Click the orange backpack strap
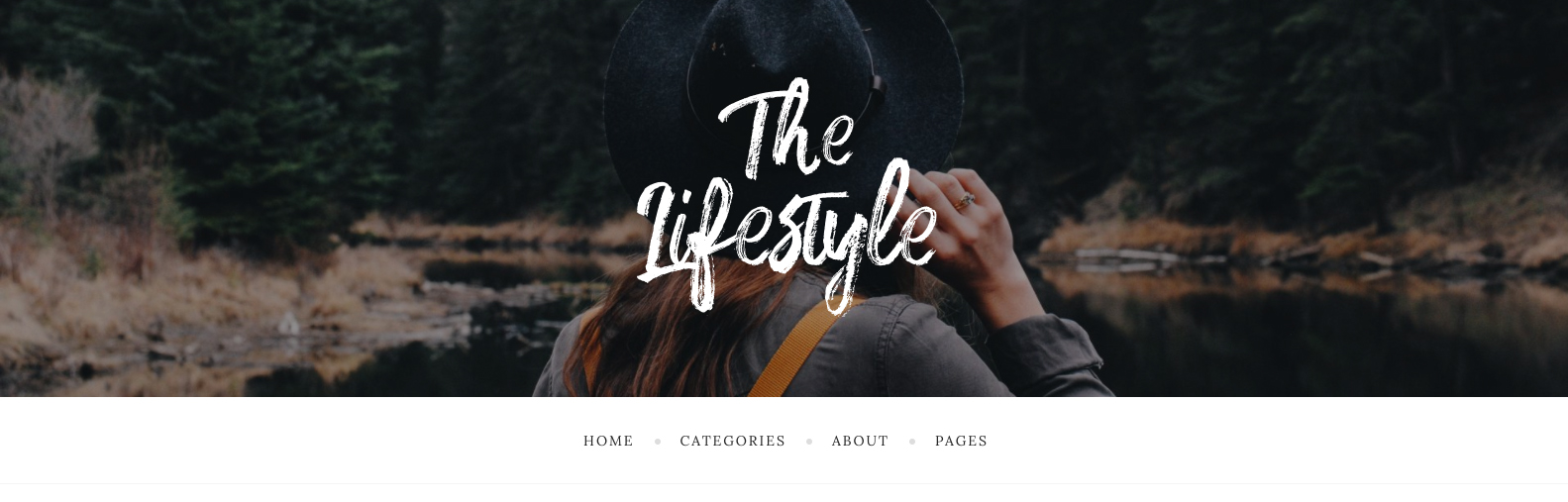Viewport: 1568px width, 502px height. pyautogui.click(x=792, y=347)
